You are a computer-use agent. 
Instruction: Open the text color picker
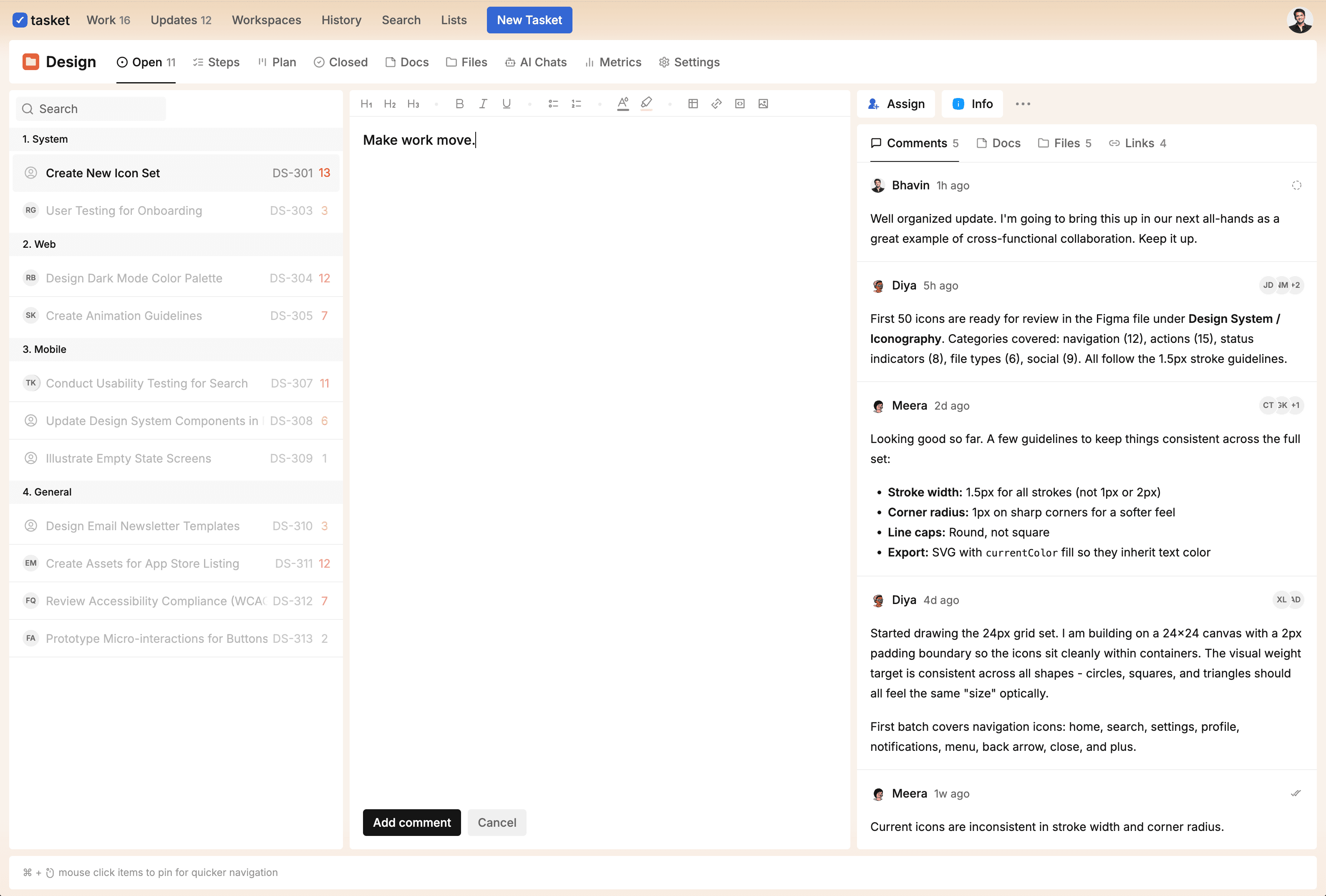point(623,104)
